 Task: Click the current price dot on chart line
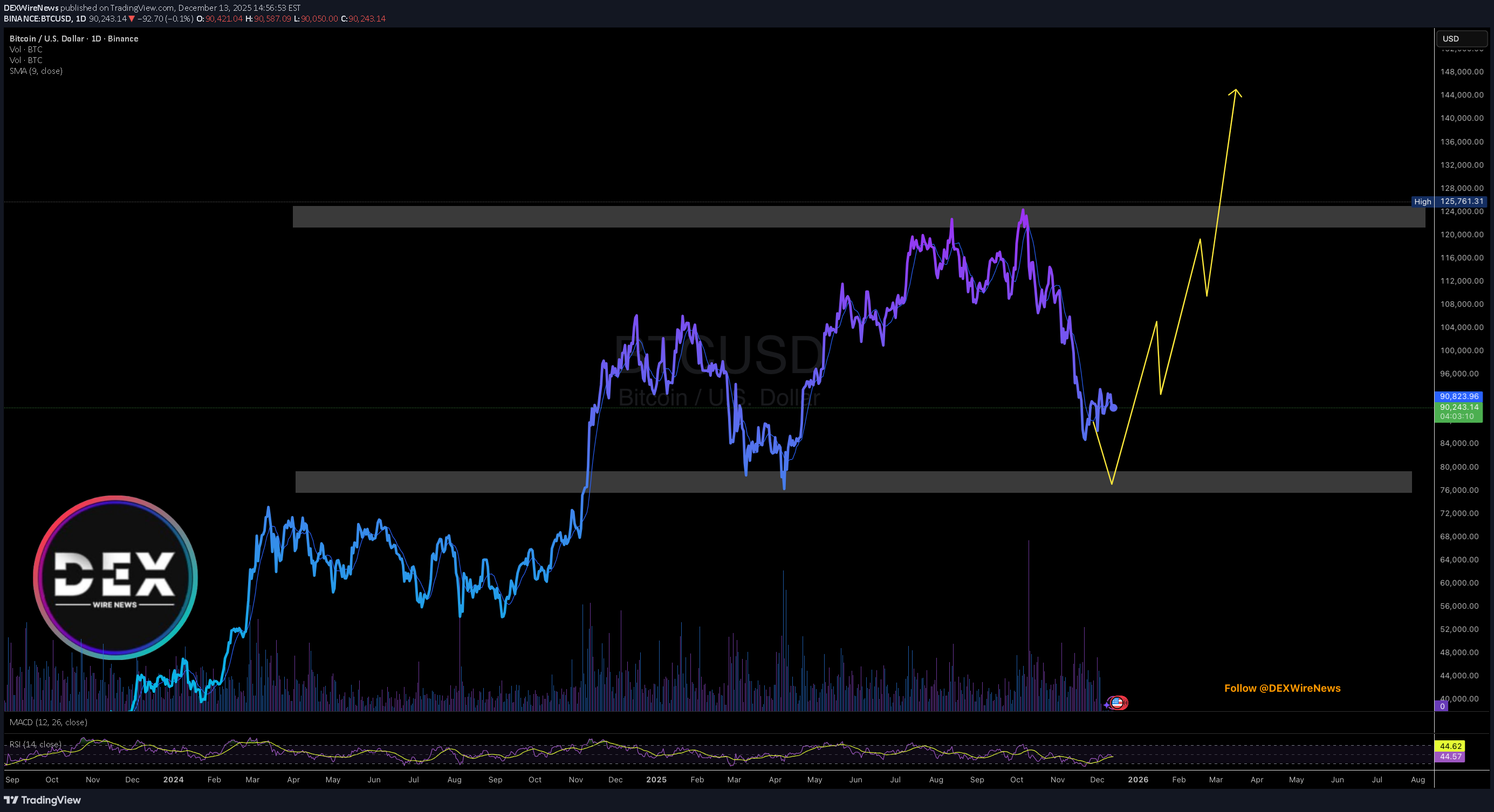[x=1114, y=408]
